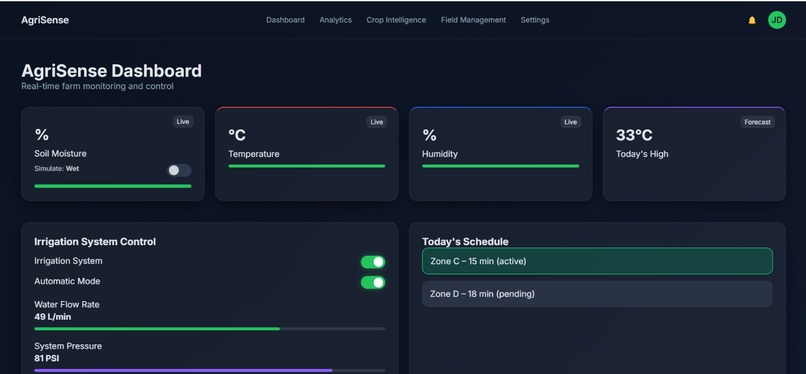
Task: Click the 49 L/min flow rate value
Action: 53,317
